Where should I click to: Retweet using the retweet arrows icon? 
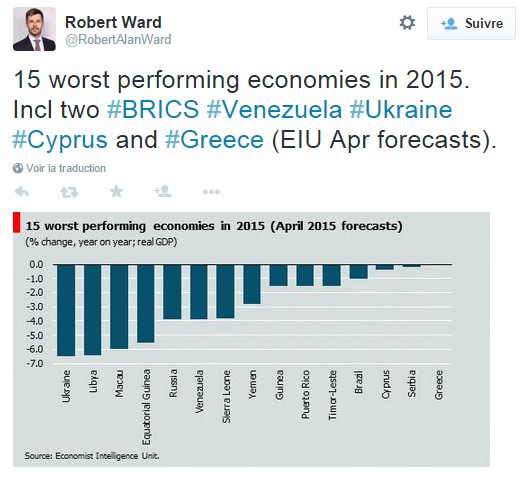click(x=69, y=192)
